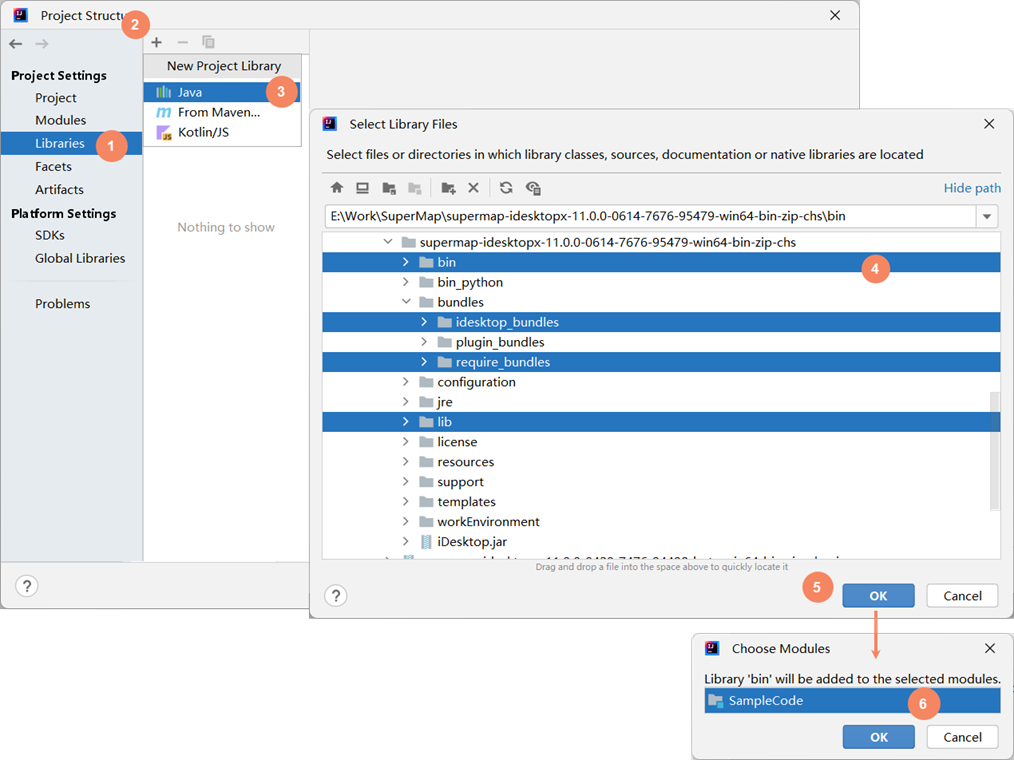Viewport: 1014px width, 760px height.
Task: Refresh the file tree with Refresh icon
Action: point(506,188)
